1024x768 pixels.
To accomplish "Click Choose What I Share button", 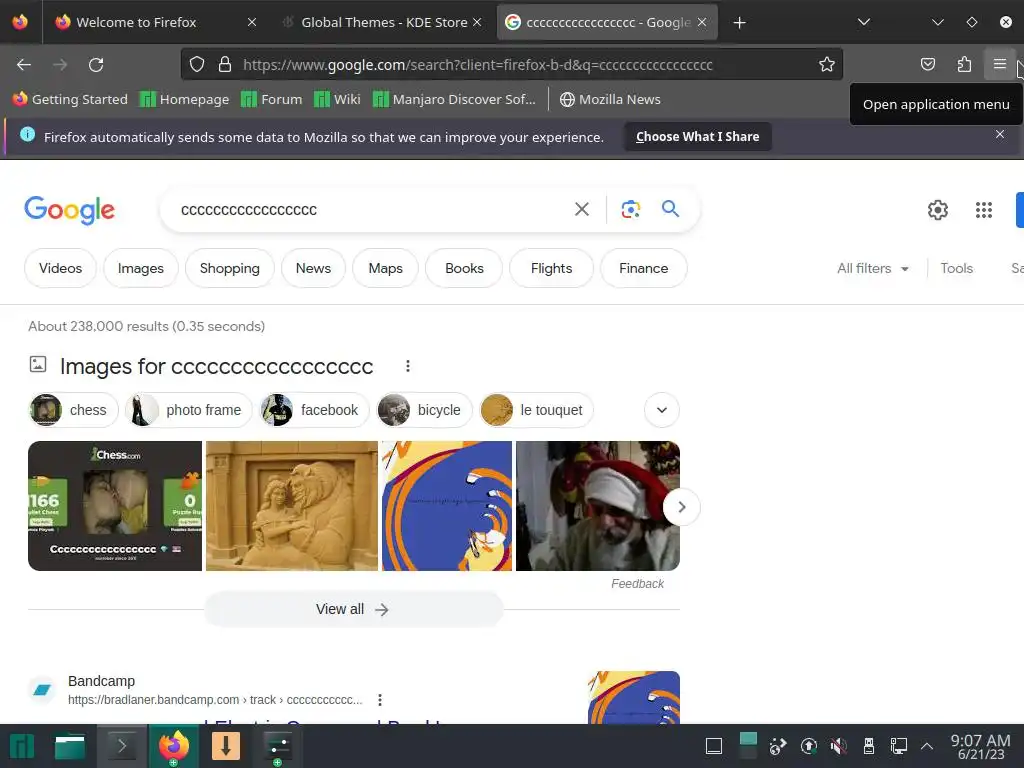I will click(x=697, y=136).
